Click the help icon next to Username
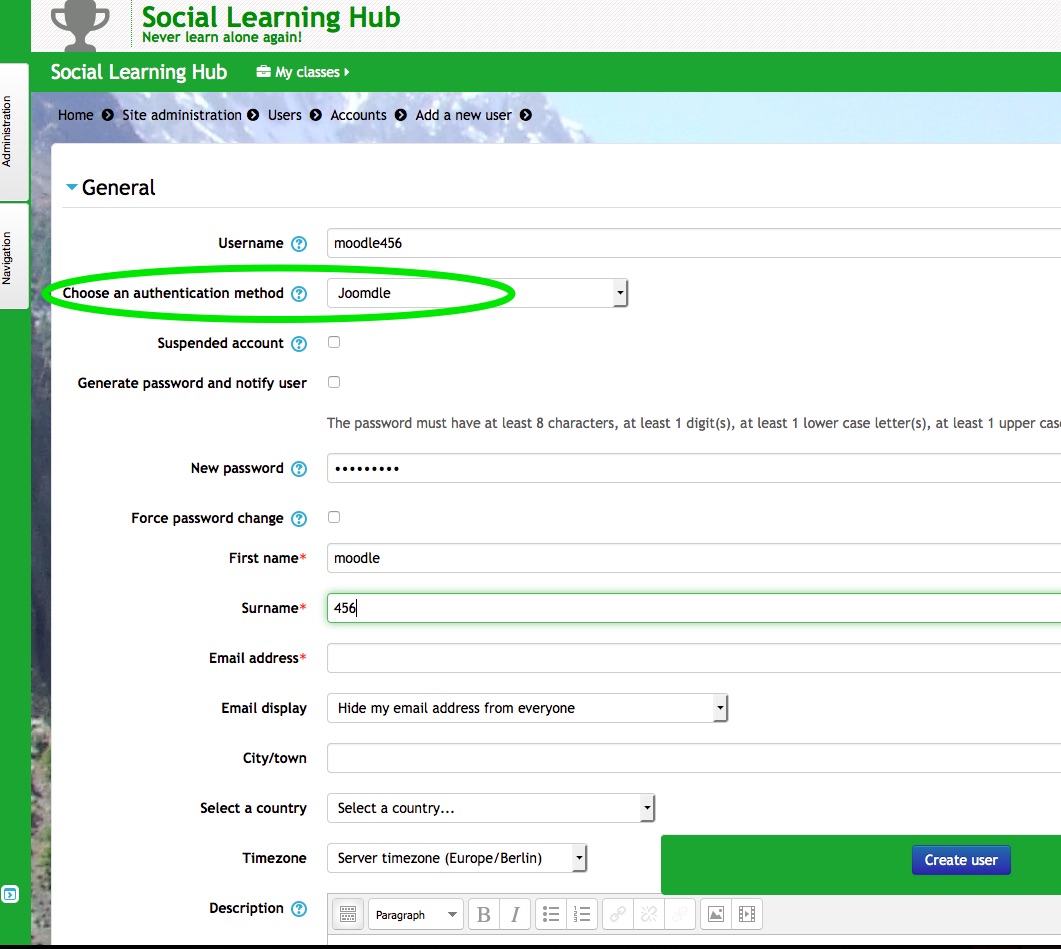Screen dimensions: 1061x949 tap(299, 244)
